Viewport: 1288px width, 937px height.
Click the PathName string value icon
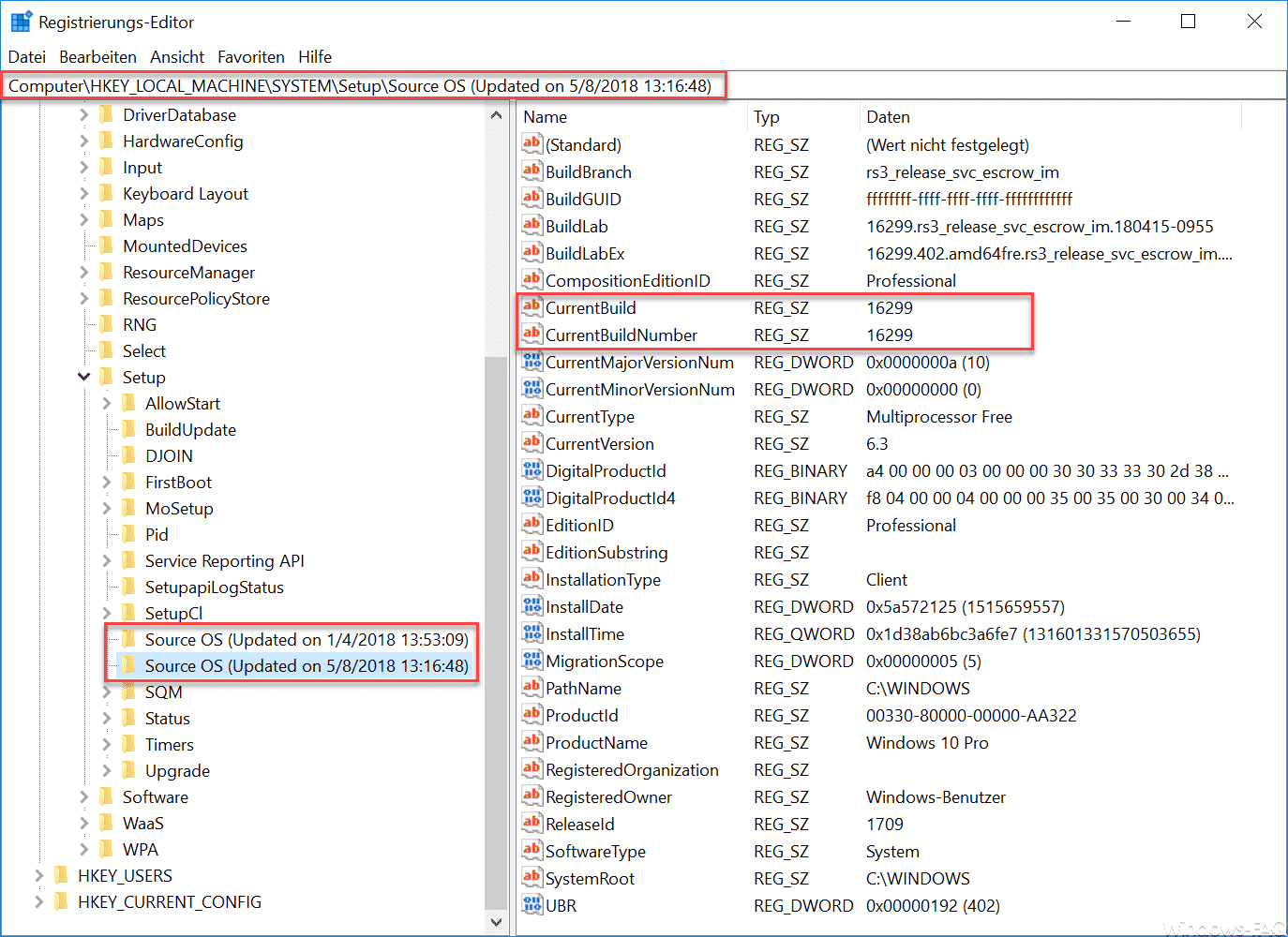pos(532,688)
